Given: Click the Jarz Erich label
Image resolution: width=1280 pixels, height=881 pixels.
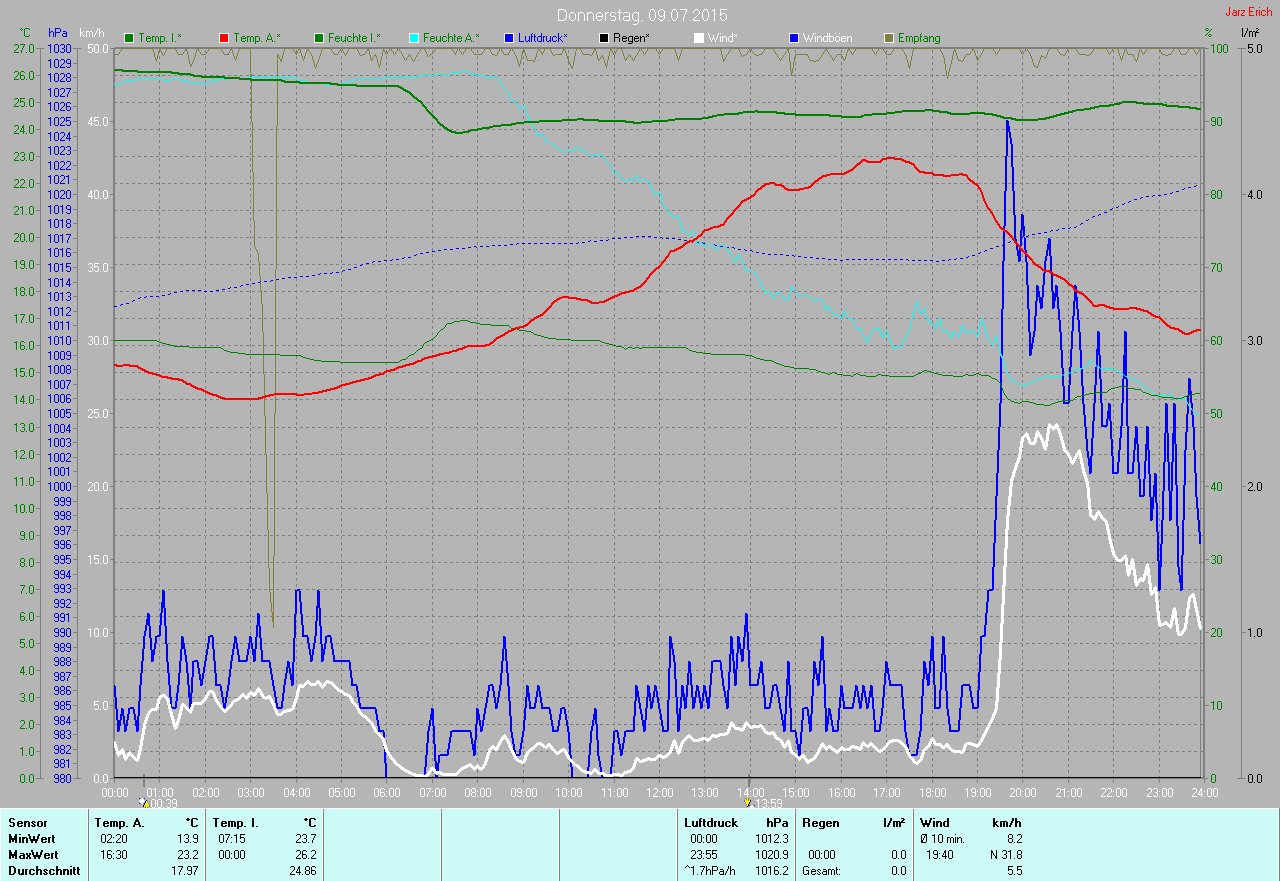Looking at the screenshot, I should coord(1249,12).
